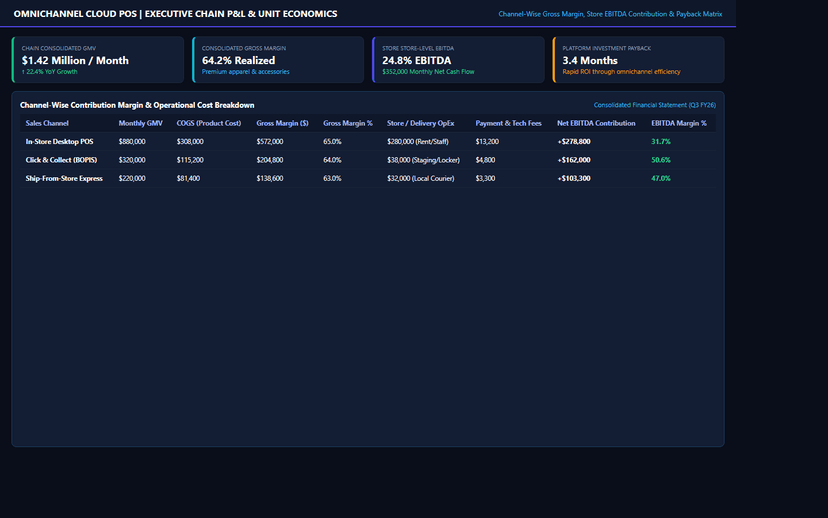Click the 'Monthly GMV' column header

(140, 123)
